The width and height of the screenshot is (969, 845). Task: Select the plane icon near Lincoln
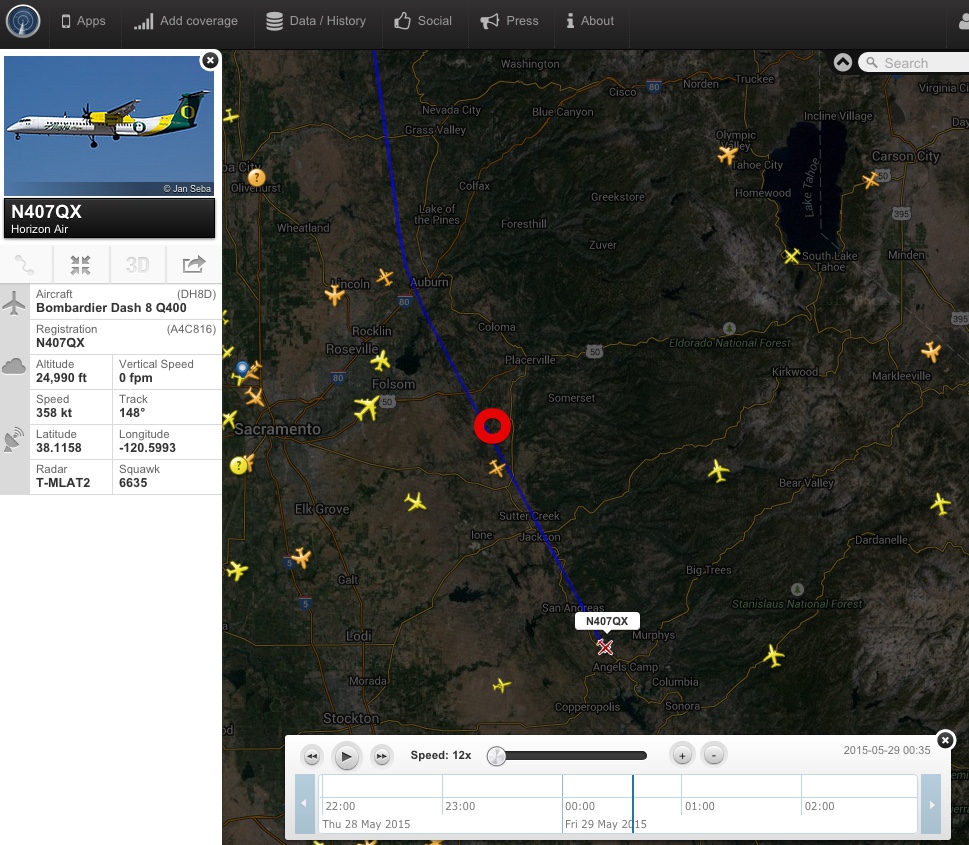(334, 294)
